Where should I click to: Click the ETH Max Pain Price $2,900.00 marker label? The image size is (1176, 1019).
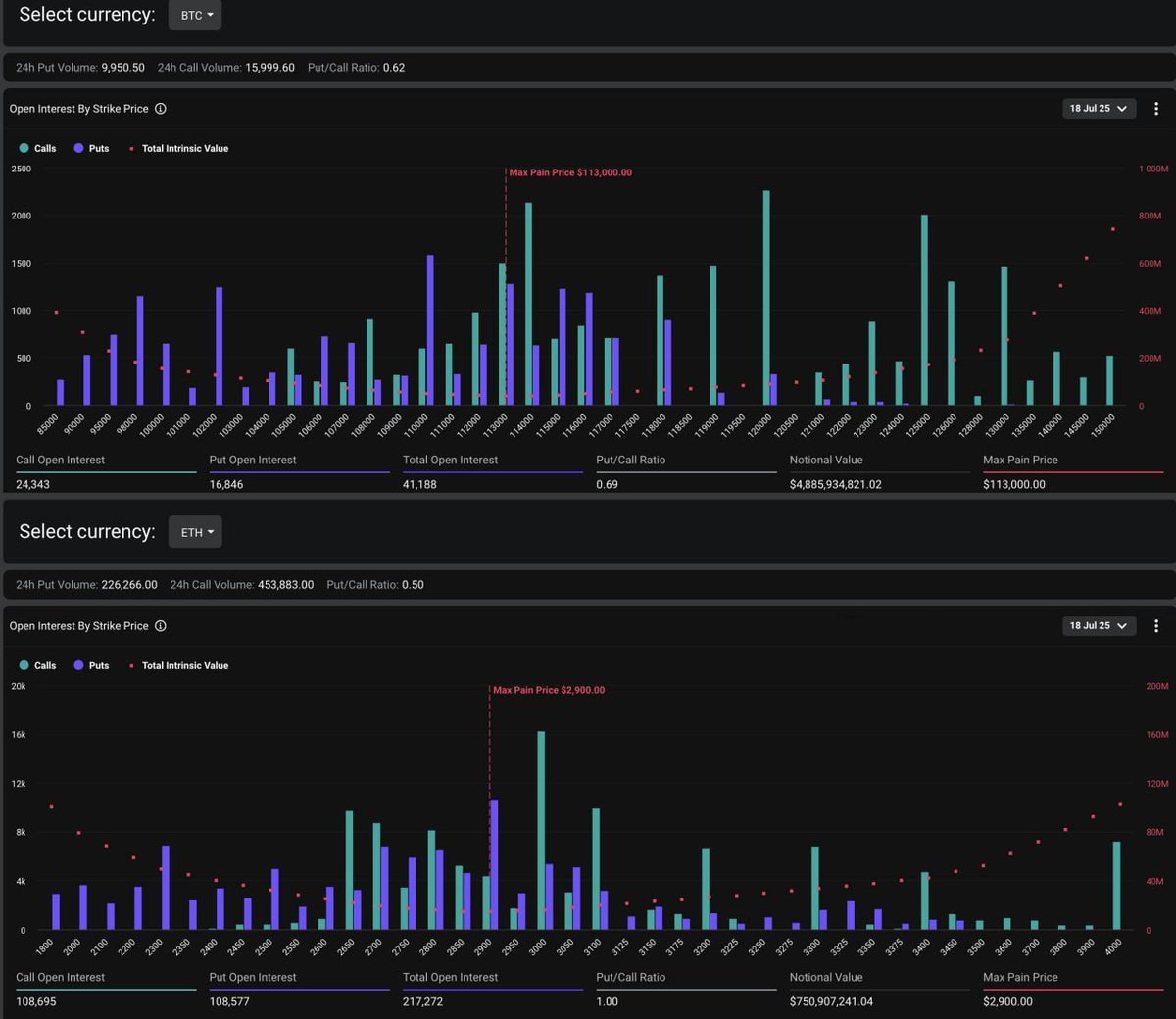click(x=549, y=690)
